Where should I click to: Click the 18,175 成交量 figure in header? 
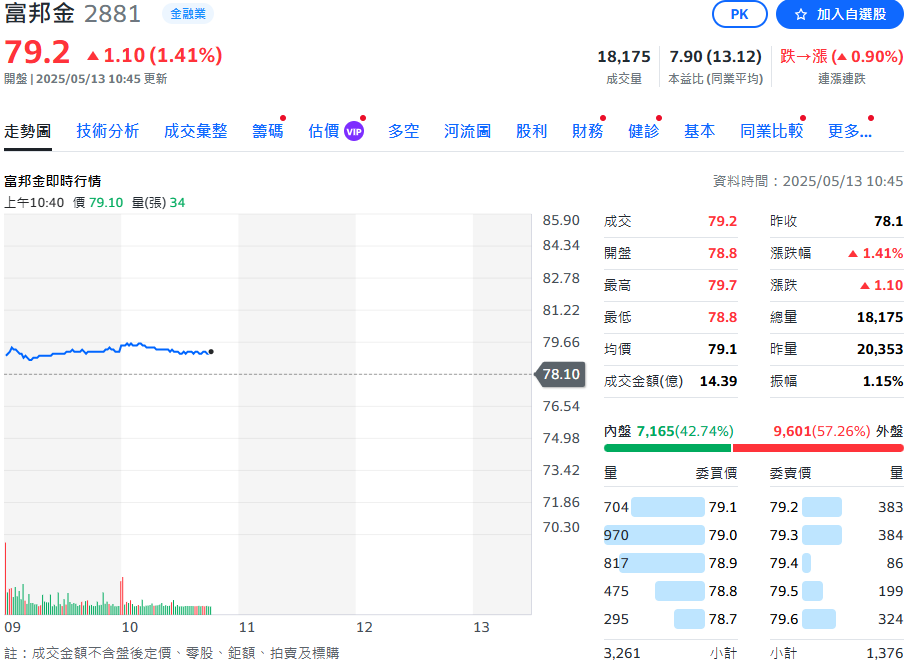click(x=624, y=56)
